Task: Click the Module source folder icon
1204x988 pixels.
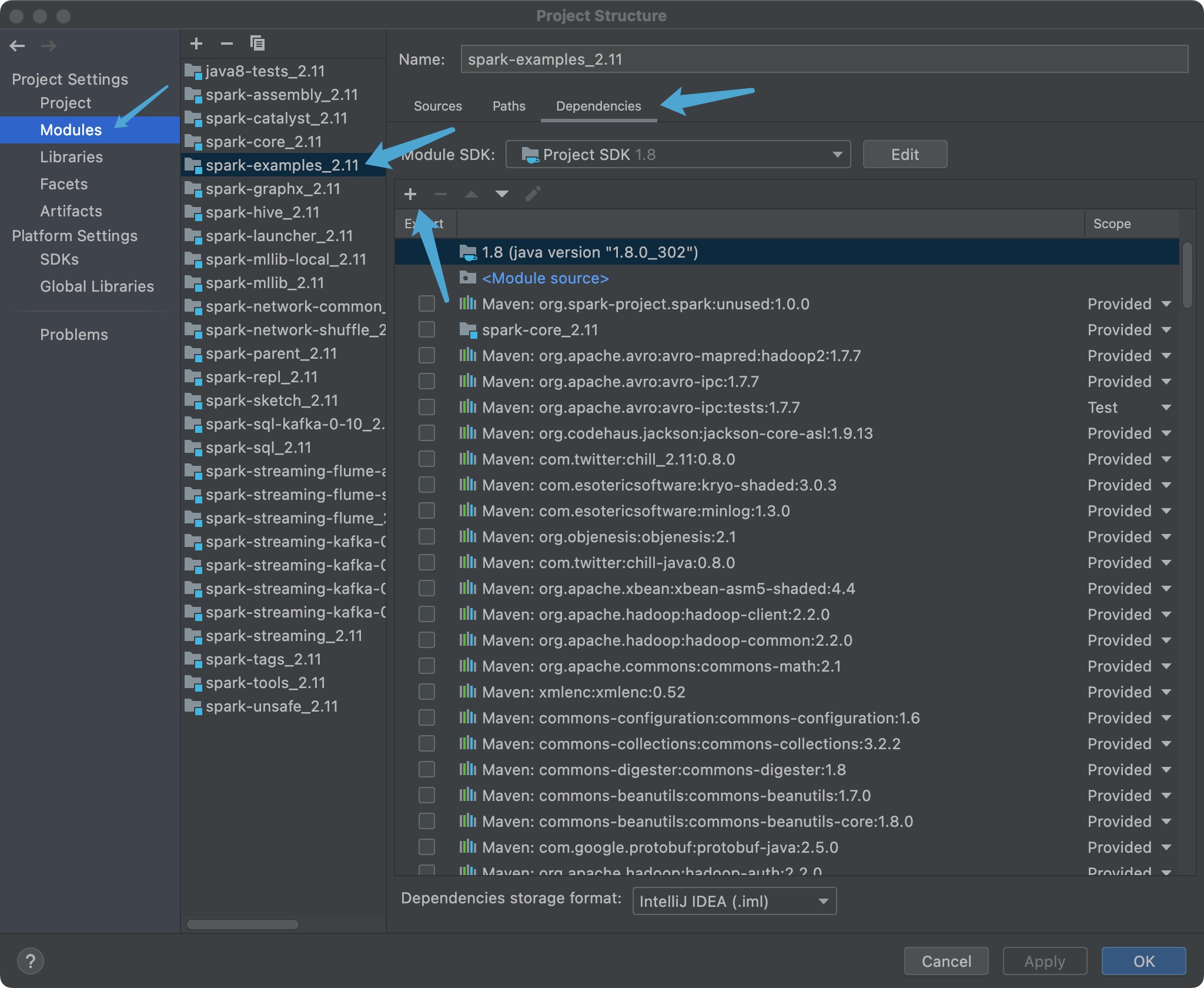Action: pos(468,278)
